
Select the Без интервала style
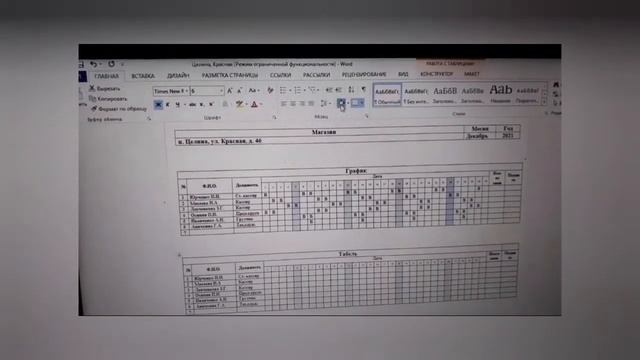pos(416,96)
